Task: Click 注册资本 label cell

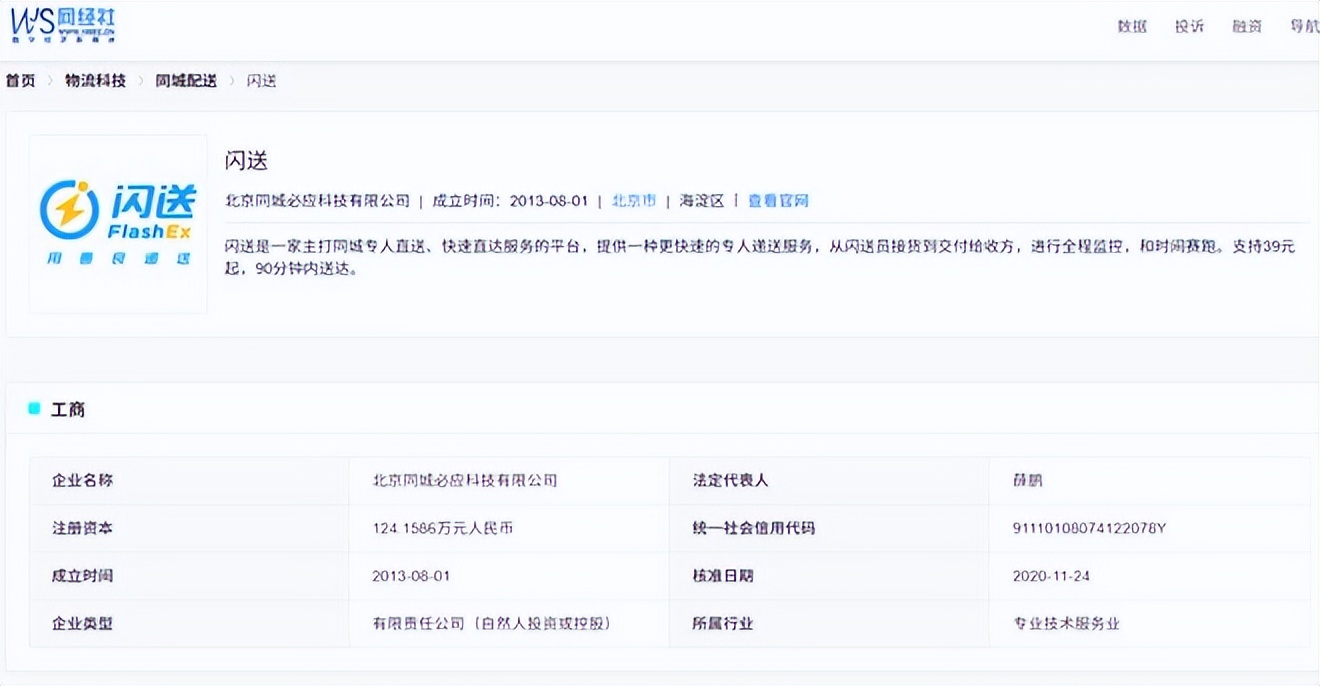Action: [189, 528]
